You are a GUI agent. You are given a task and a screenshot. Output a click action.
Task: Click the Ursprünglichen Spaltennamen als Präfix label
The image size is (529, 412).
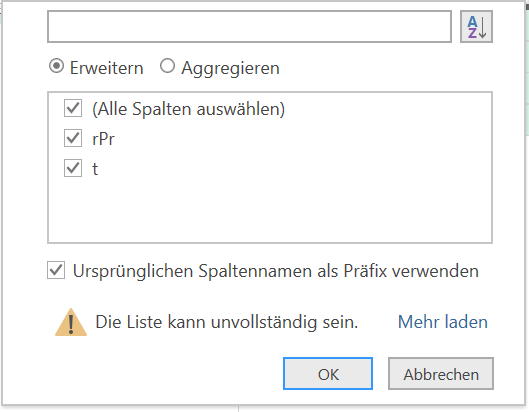[x=276, y=271]
